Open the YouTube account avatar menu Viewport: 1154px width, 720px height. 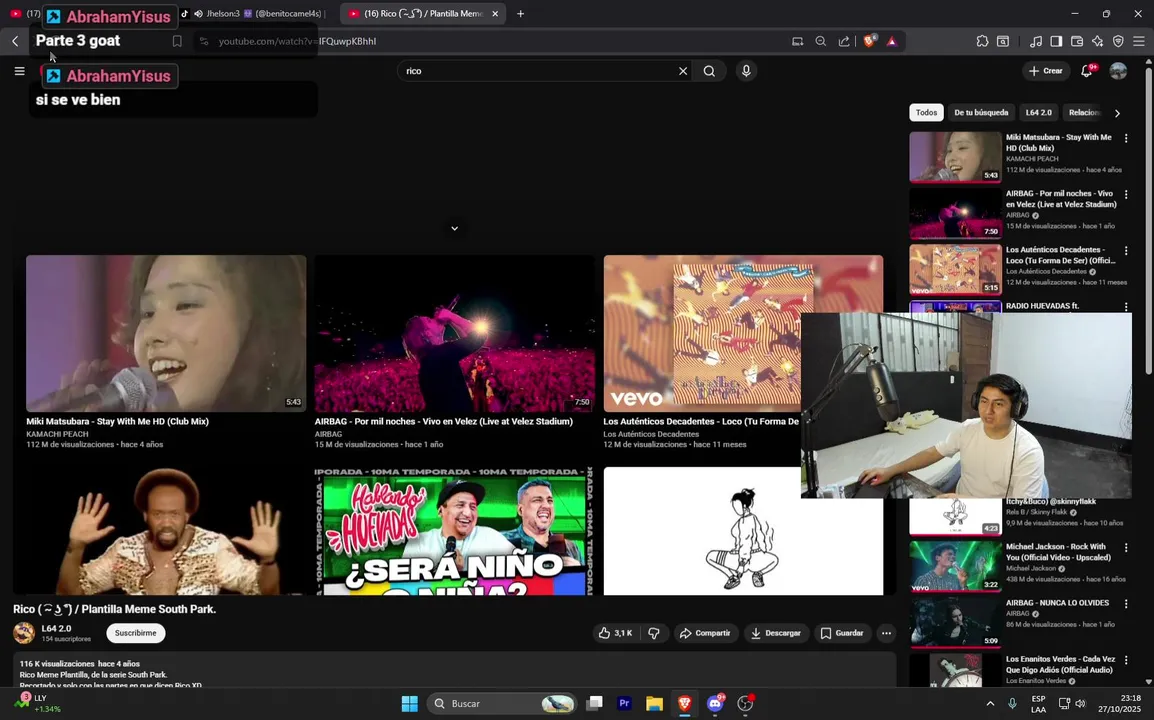pyautogui.click(x=1118, y=71)
